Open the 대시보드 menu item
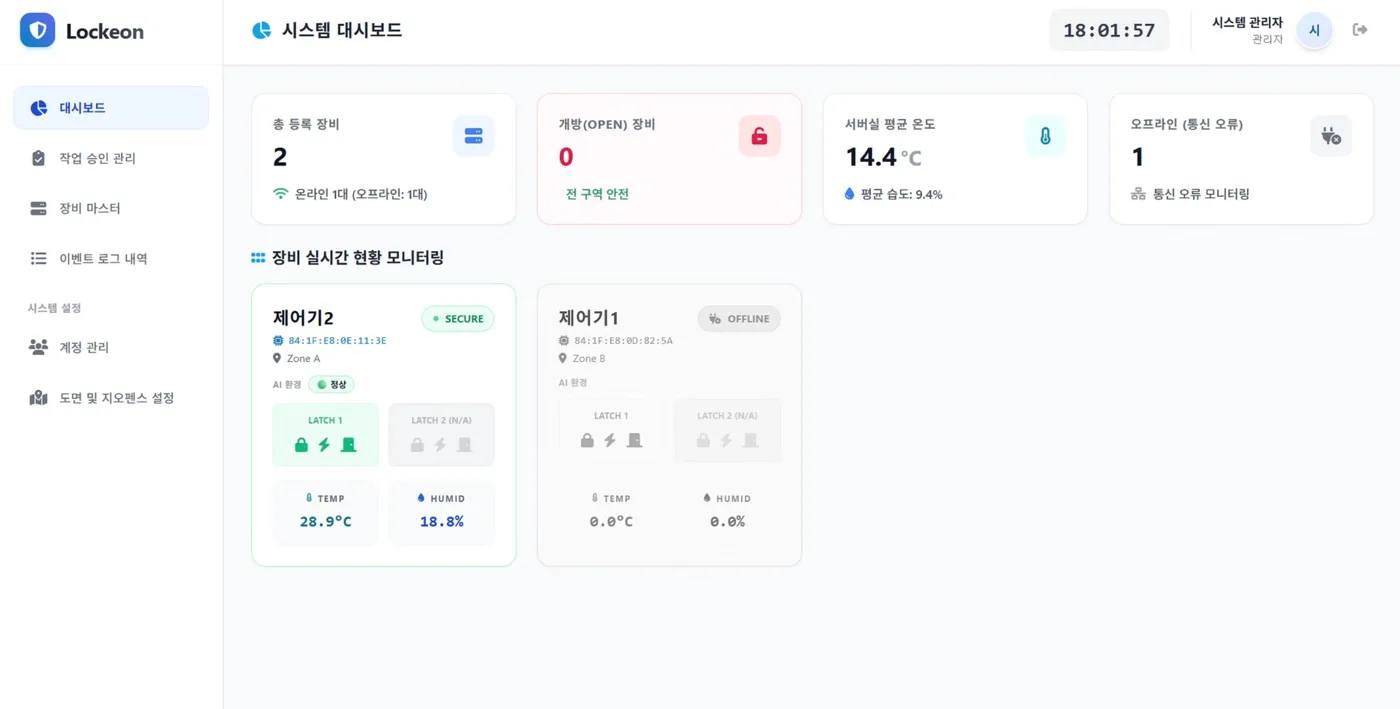The height and width of the screenshot is (709, 1400). pos(111,108)
